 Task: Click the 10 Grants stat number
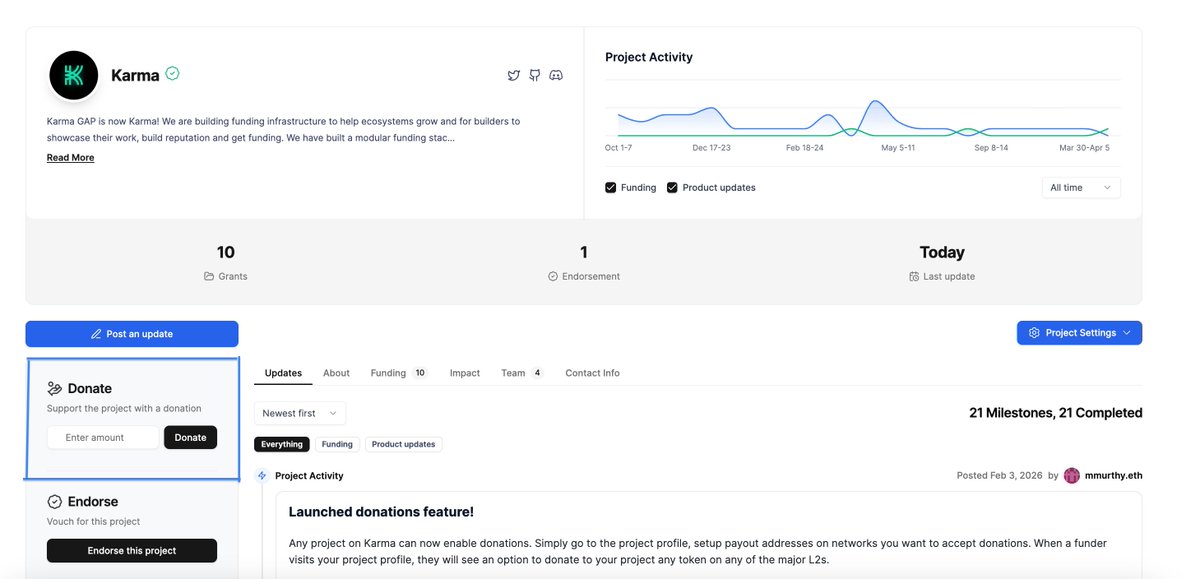(226, 252)
